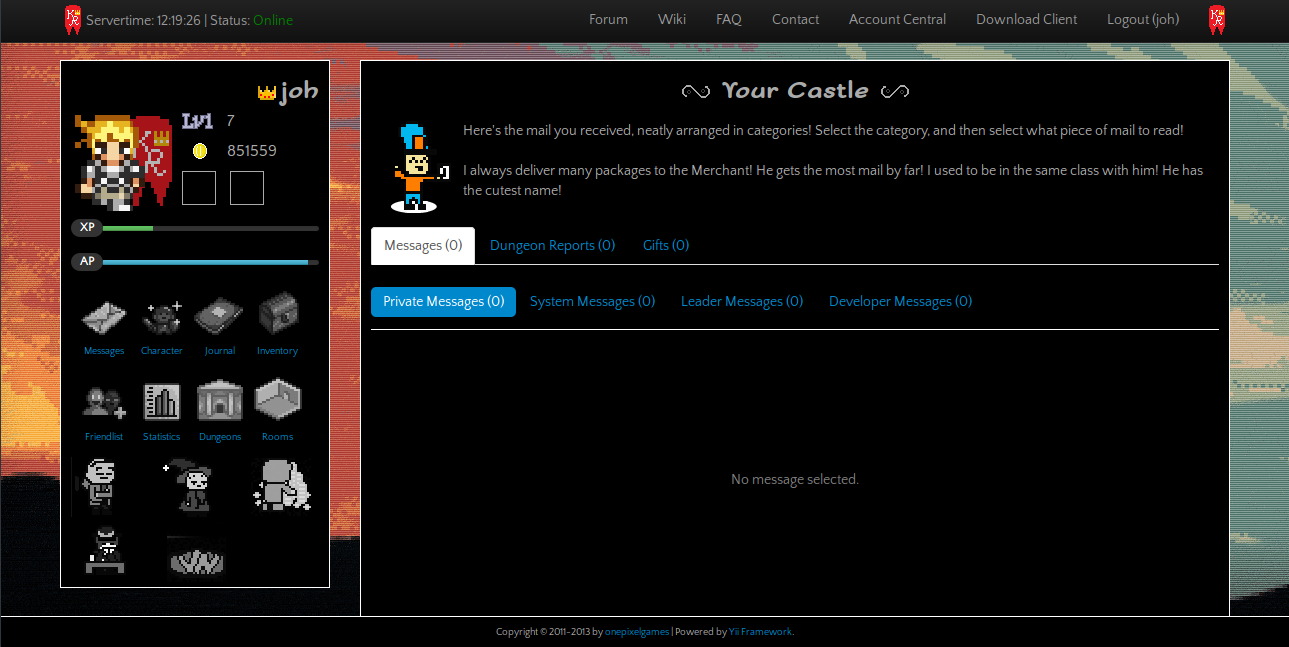Click the Dungeons text label
This screenshot has width=1289, height=647.
coord(220,437)
